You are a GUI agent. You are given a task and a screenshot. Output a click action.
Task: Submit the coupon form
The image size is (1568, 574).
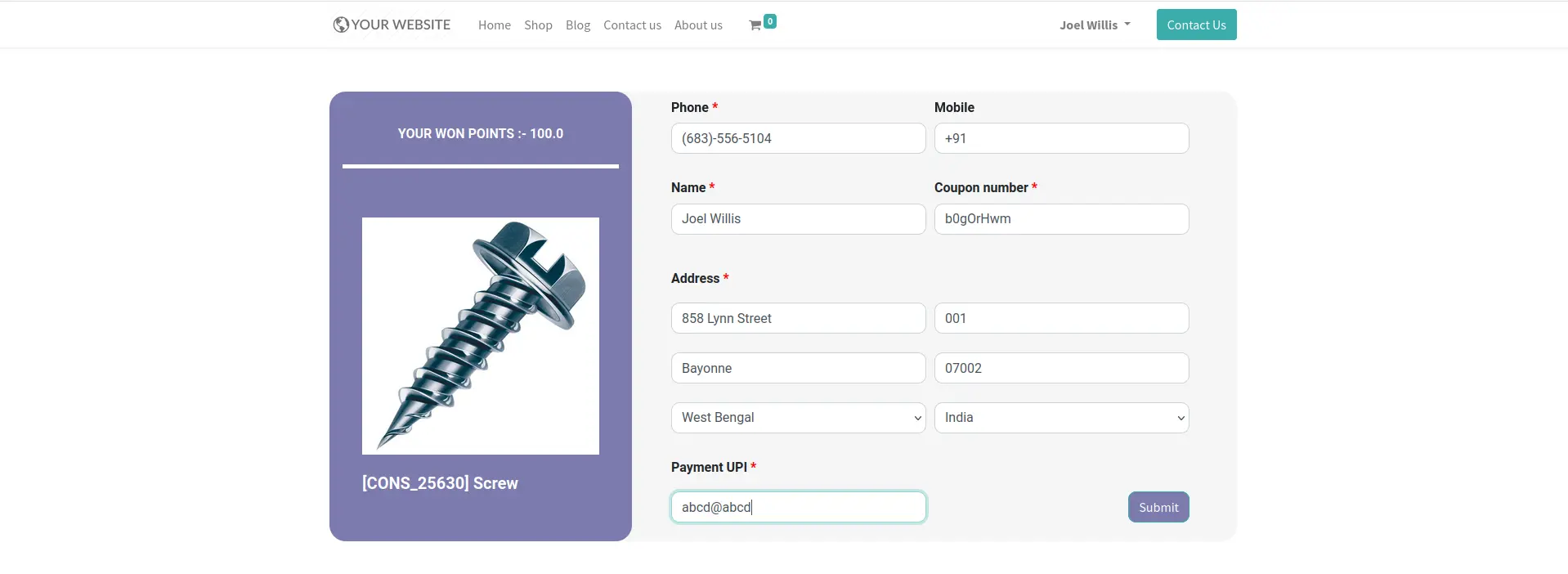click(1158, 507)
